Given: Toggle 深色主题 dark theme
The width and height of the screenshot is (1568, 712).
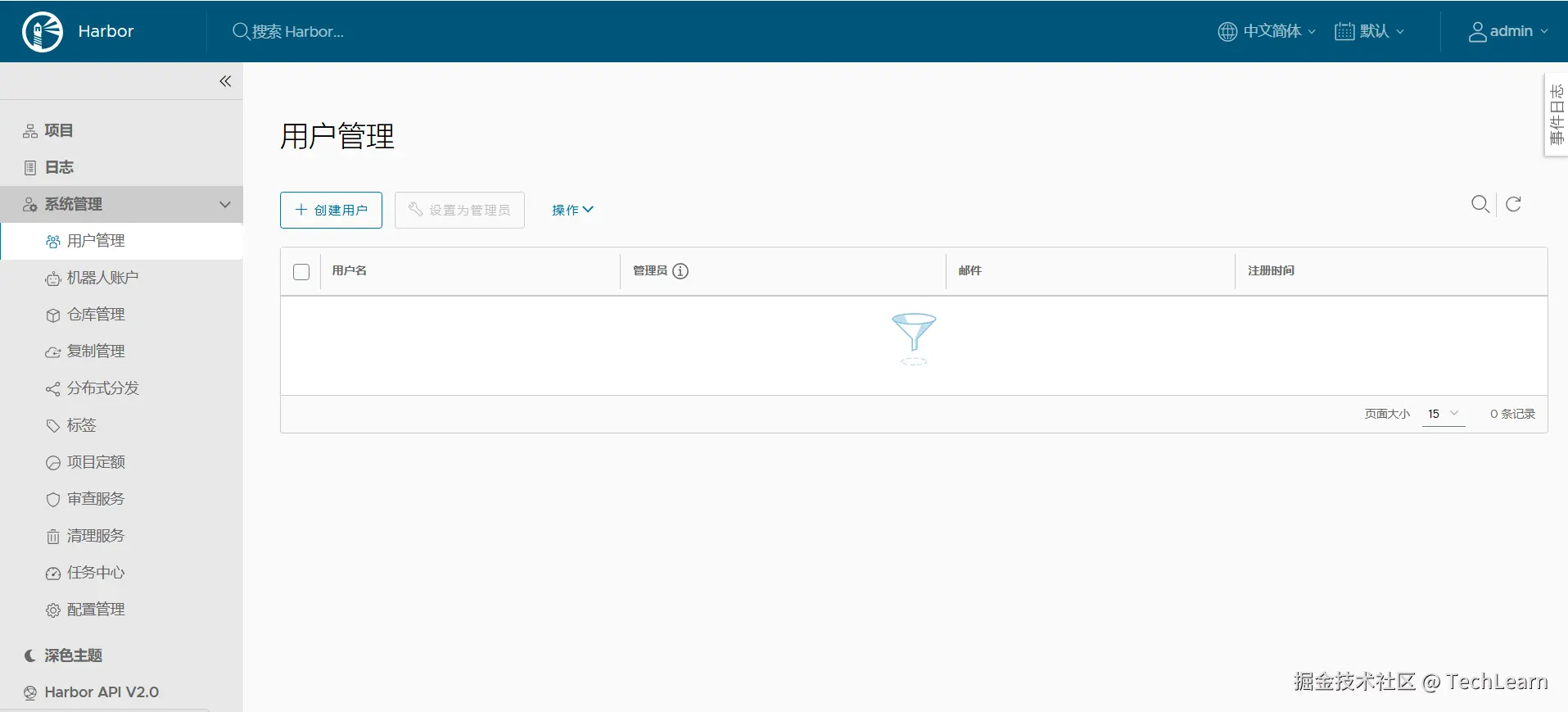Looking at the screenshot, I should pyautogui.click(x=64, y=655).
